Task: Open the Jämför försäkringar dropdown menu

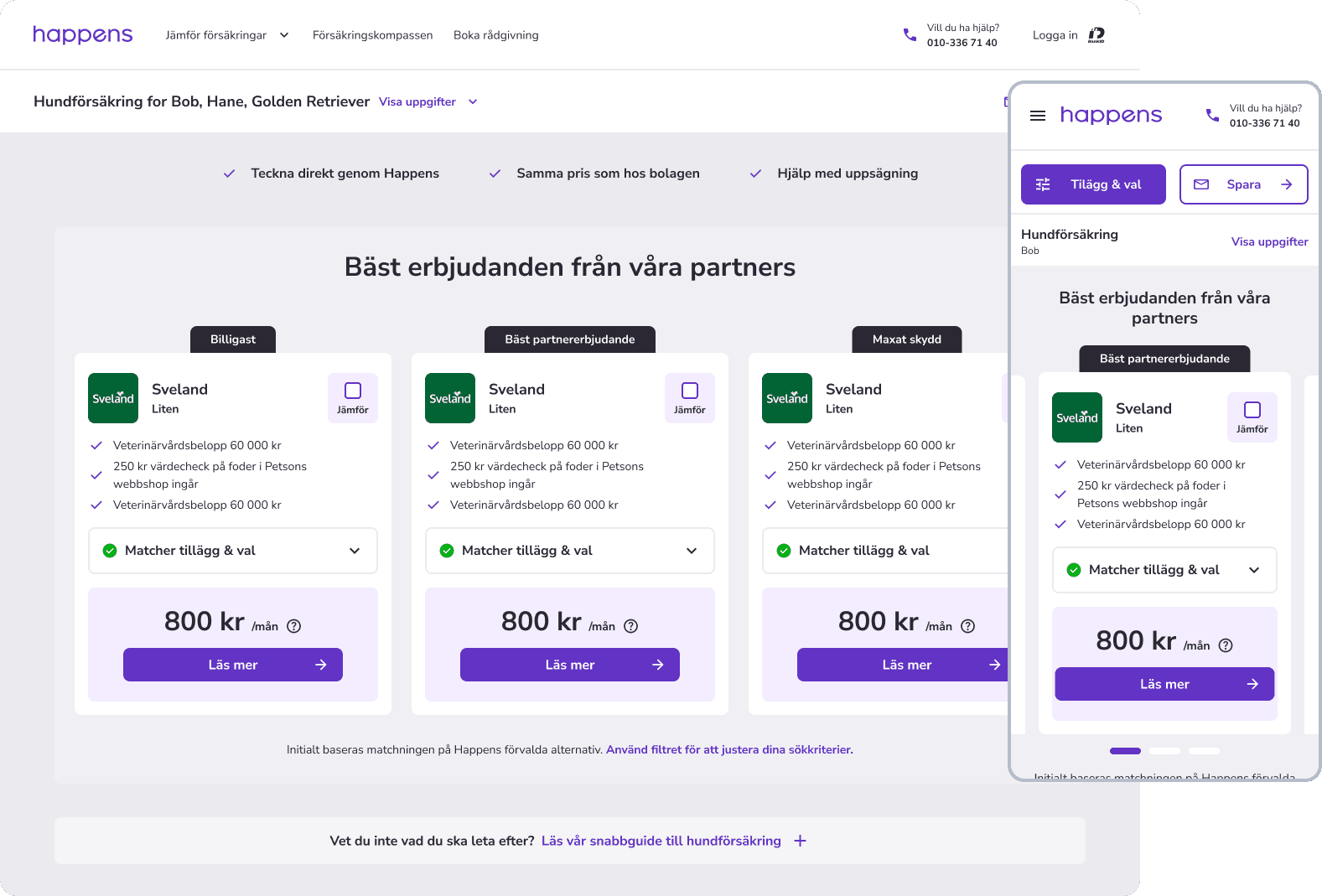Action: pyautogui.click(x=227, y=35)
